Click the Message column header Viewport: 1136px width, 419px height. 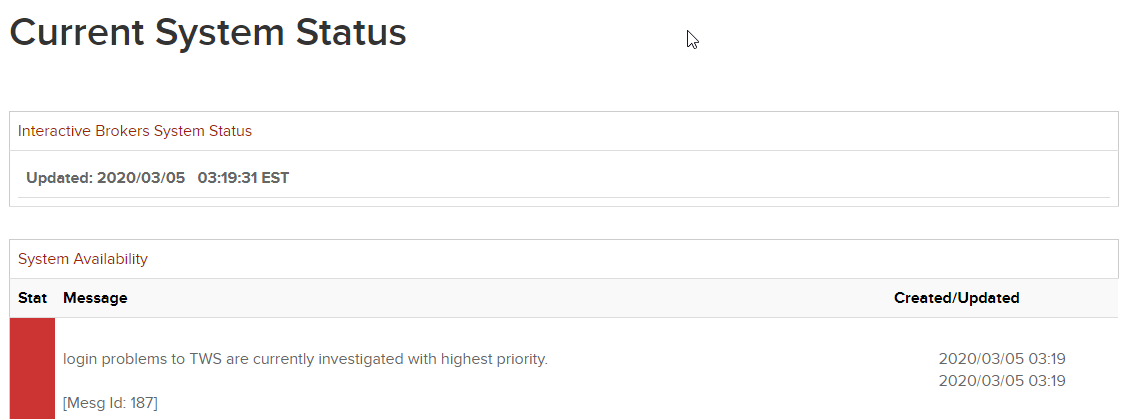click(95, 298)
